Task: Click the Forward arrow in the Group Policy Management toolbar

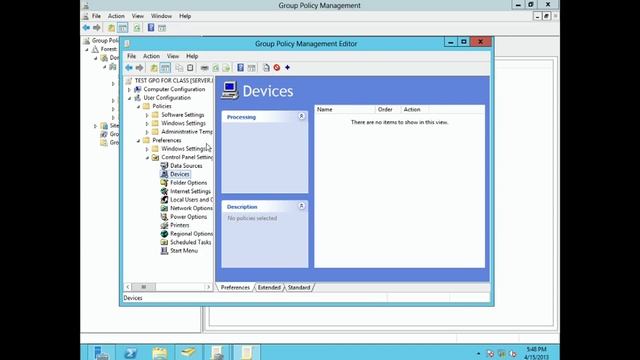Action: point(97,28)
